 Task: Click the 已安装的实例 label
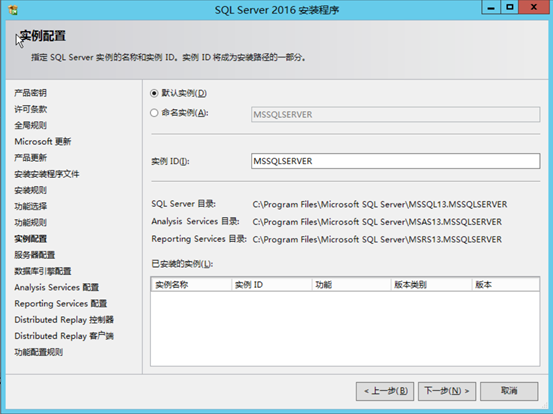tap(182, 264)
